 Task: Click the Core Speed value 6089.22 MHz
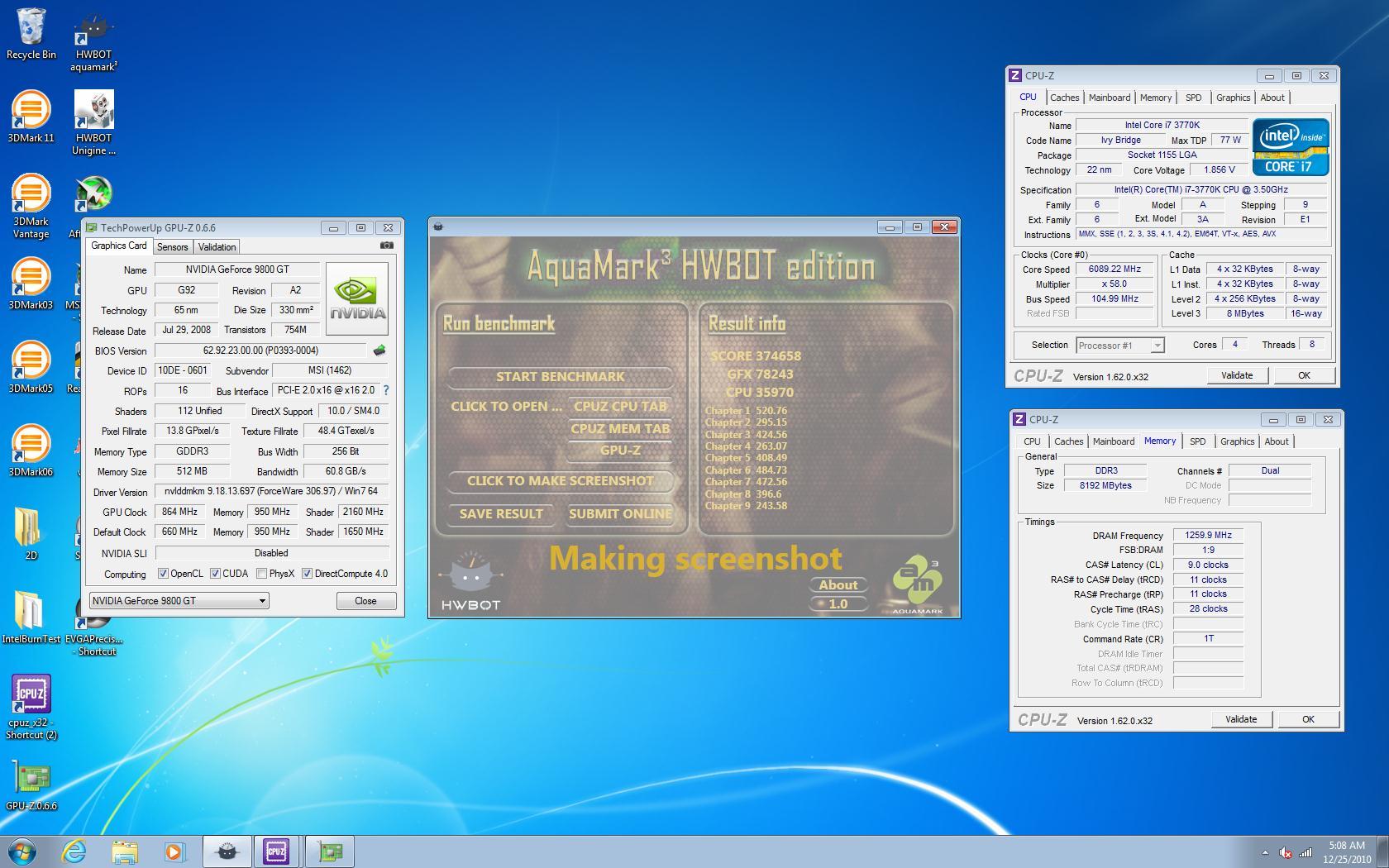[x=1114, y=269]
